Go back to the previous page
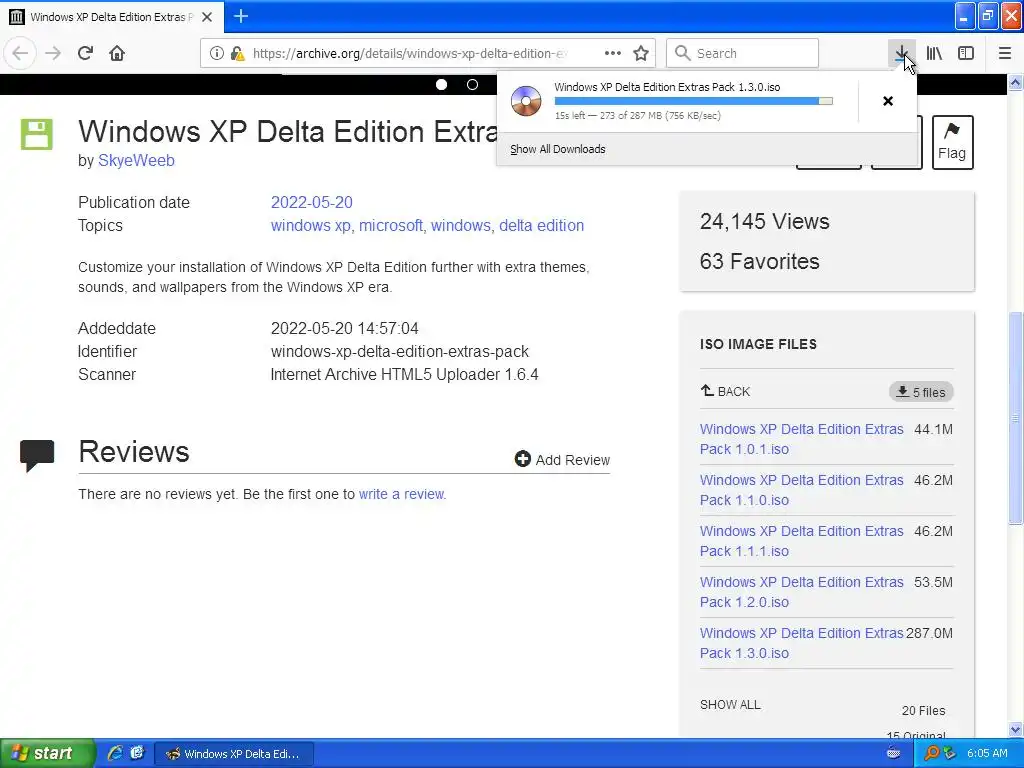Screen dimensions: 1024x768 (x=20, y=53)
